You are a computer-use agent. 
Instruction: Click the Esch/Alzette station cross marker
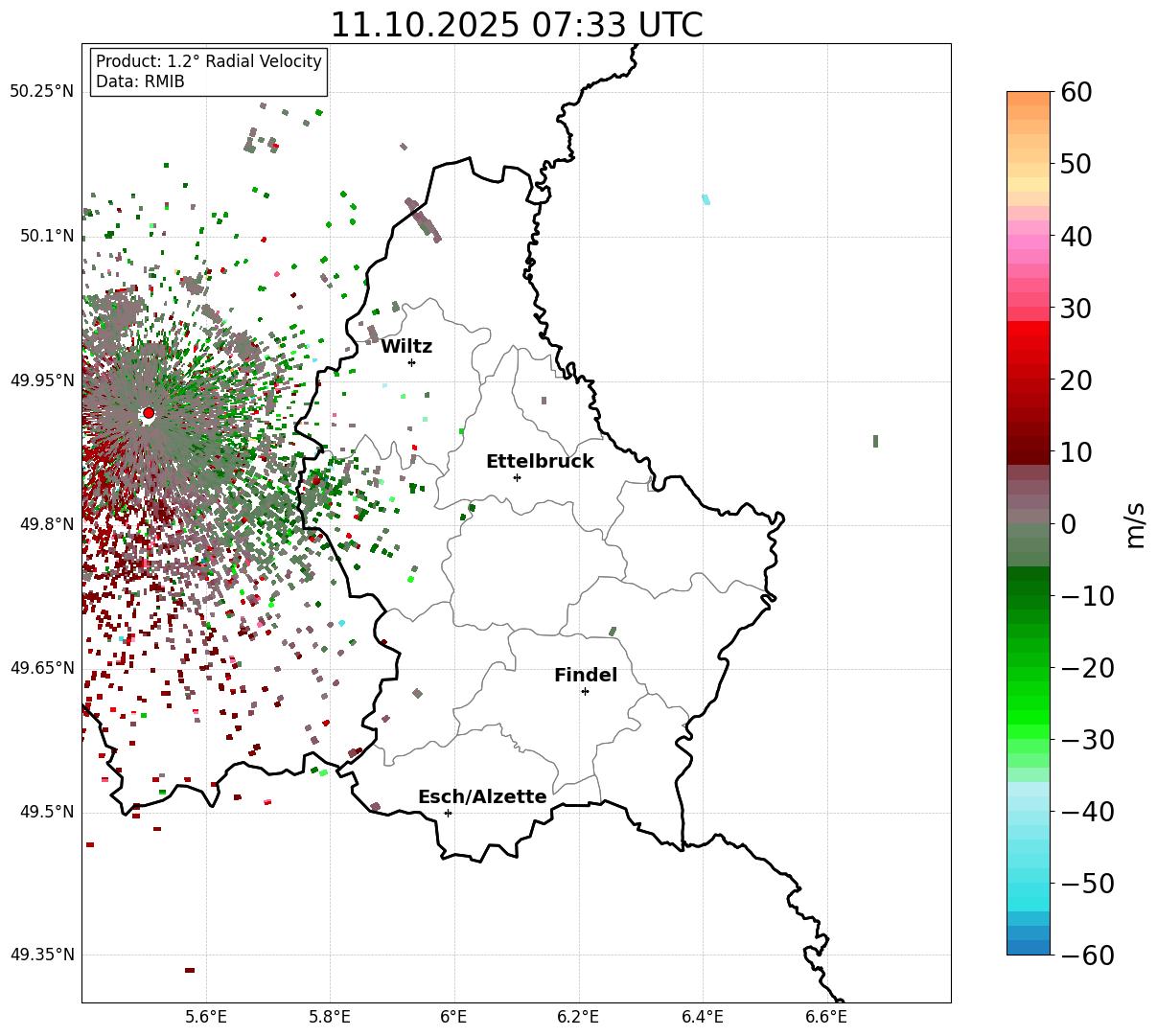448,813
